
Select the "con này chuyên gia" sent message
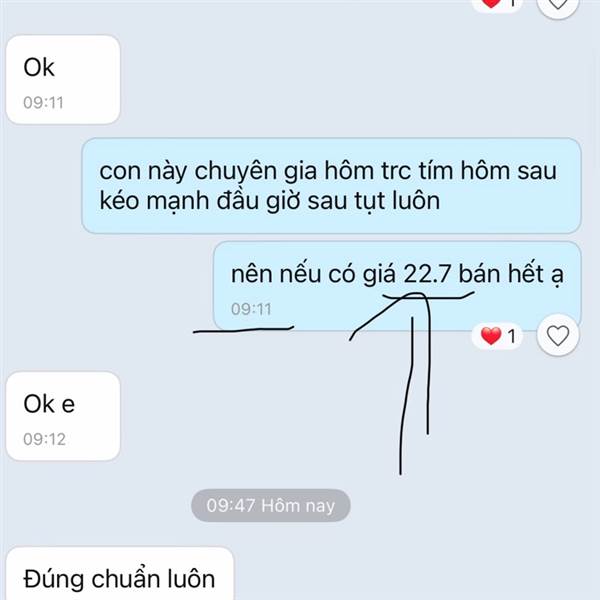coord(331,186)
